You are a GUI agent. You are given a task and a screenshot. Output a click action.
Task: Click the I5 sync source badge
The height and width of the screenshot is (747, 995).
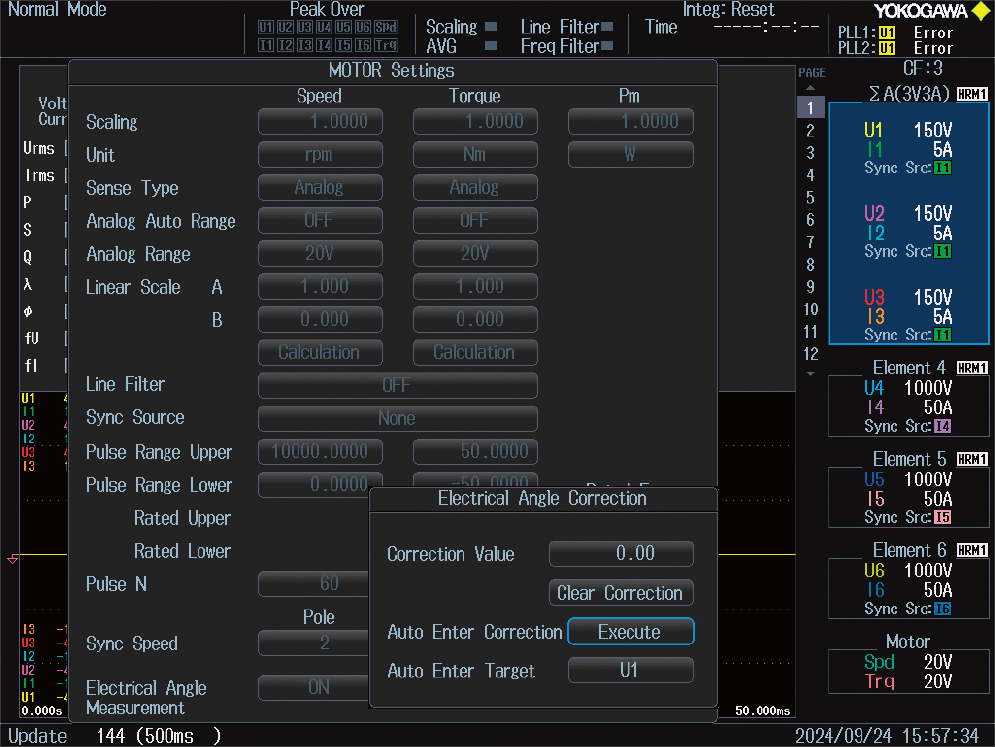[x=942, y=517]
